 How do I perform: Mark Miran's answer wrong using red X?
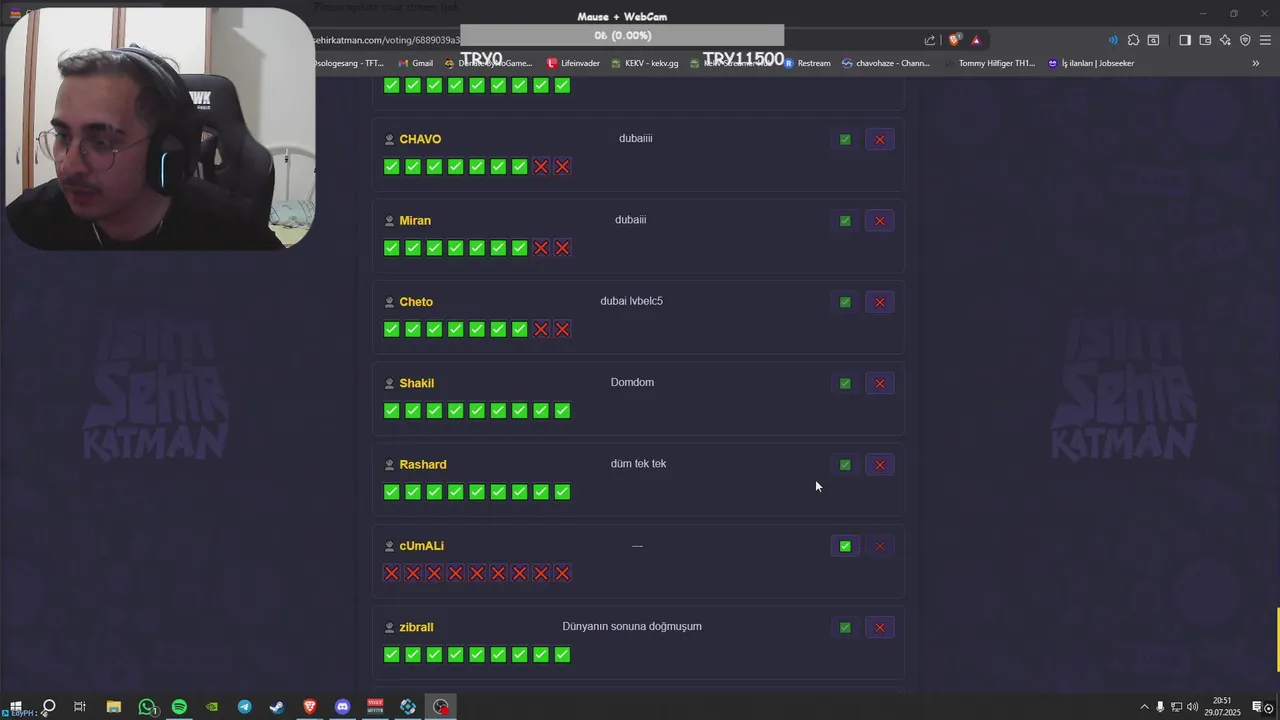pyautogui.click(x=880, y=221)
